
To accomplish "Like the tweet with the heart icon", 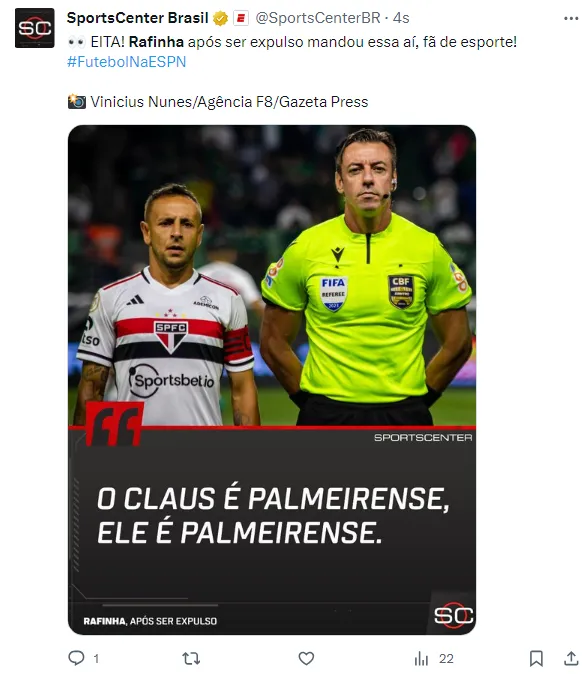I will click(x=306, y=658).
